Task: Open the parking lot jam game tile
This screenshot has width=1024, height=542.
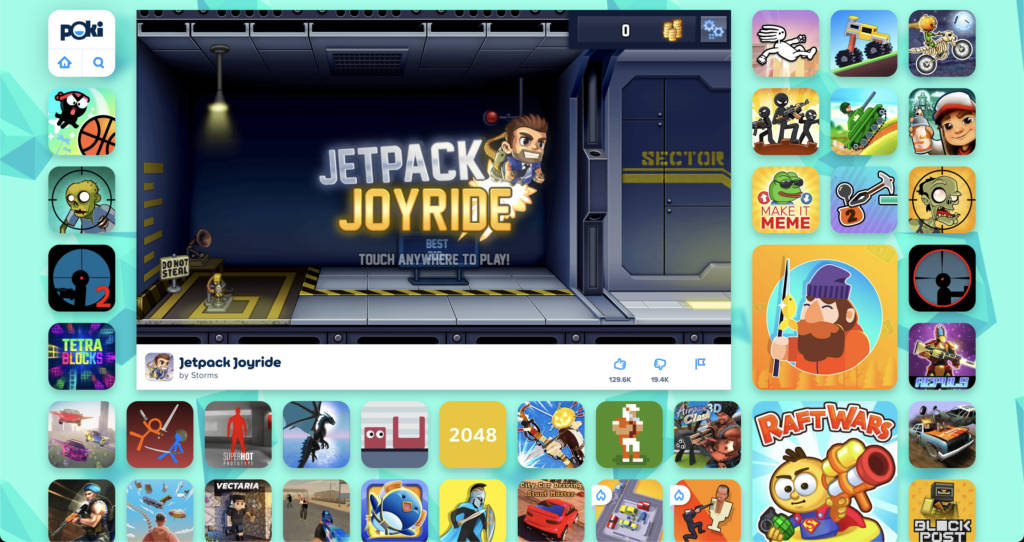Action: pos(629,511)
